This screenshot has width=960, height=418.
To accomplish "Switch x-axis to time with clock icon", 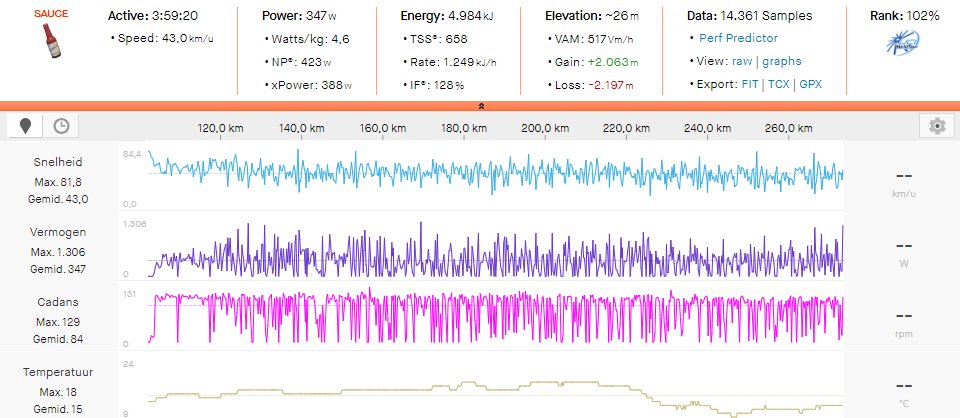I will [x=61, y=126].
